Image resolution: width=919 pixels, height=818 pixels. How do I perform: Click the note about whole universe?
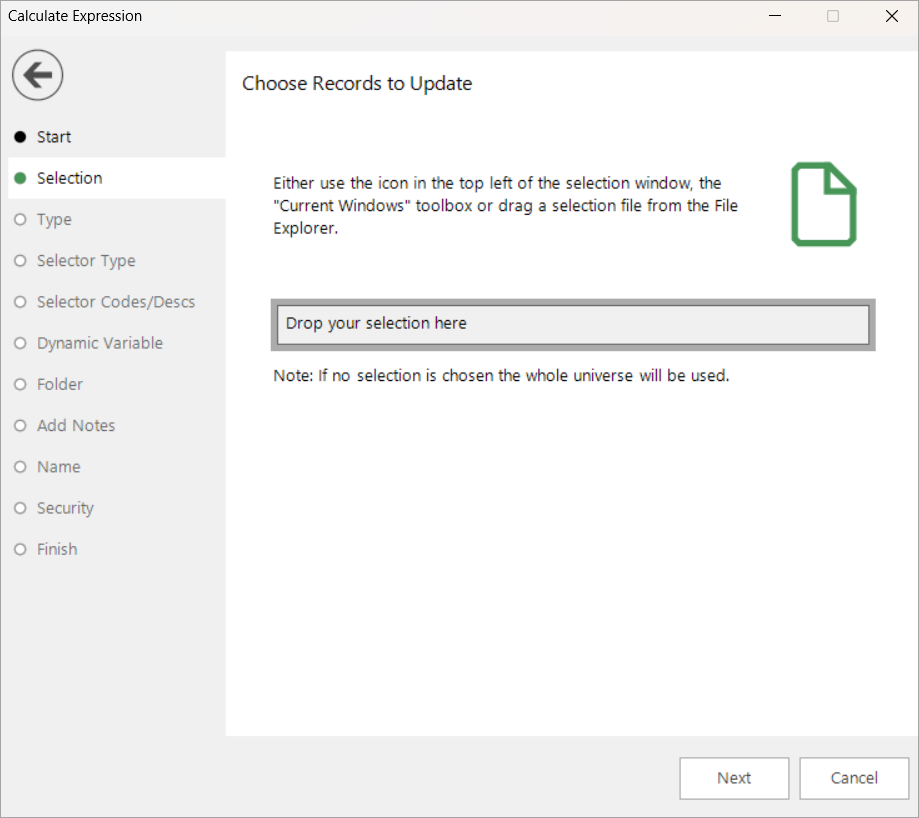click(501, 376)
